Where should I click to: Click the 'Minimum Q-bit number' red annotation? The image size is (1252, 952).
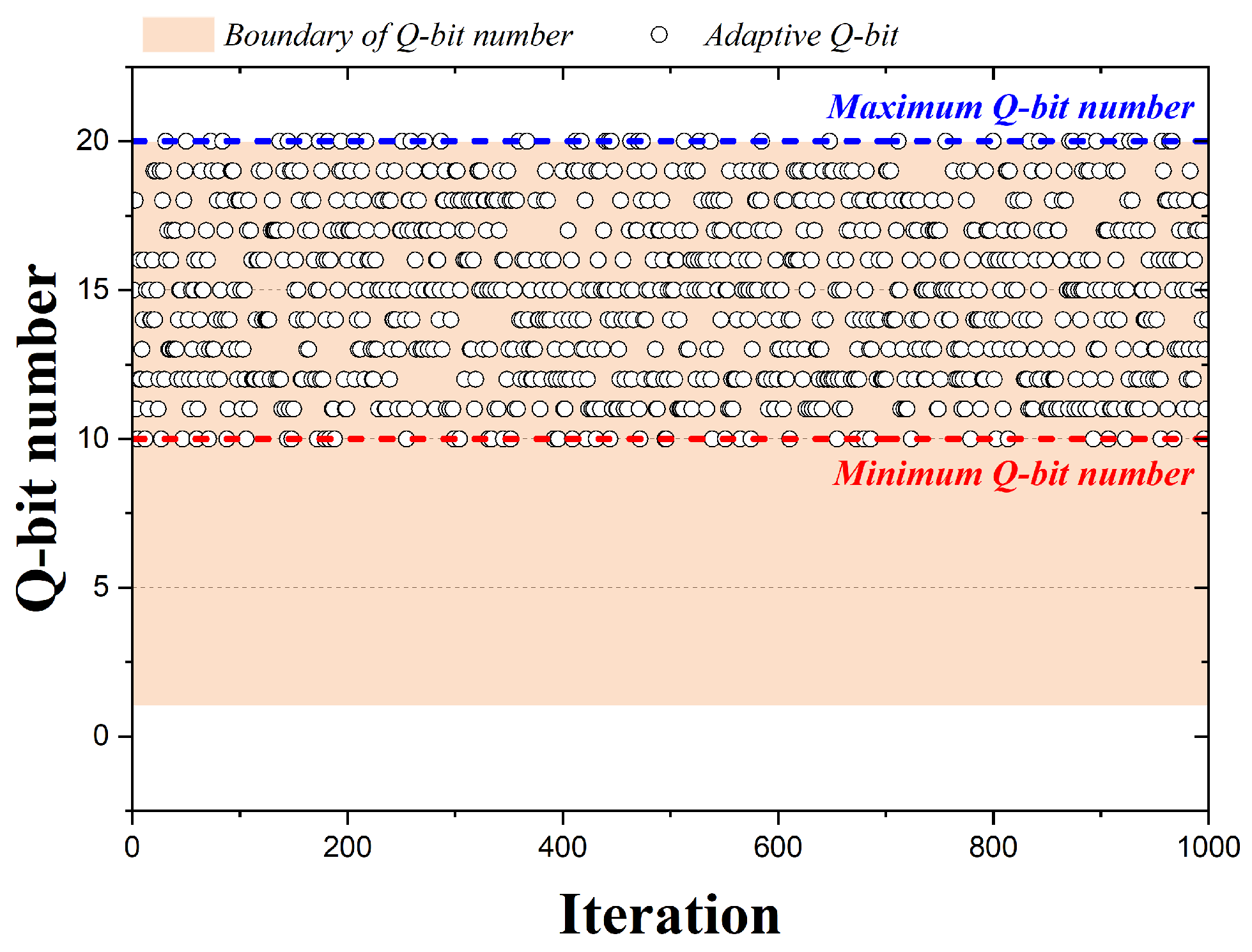1013,473
